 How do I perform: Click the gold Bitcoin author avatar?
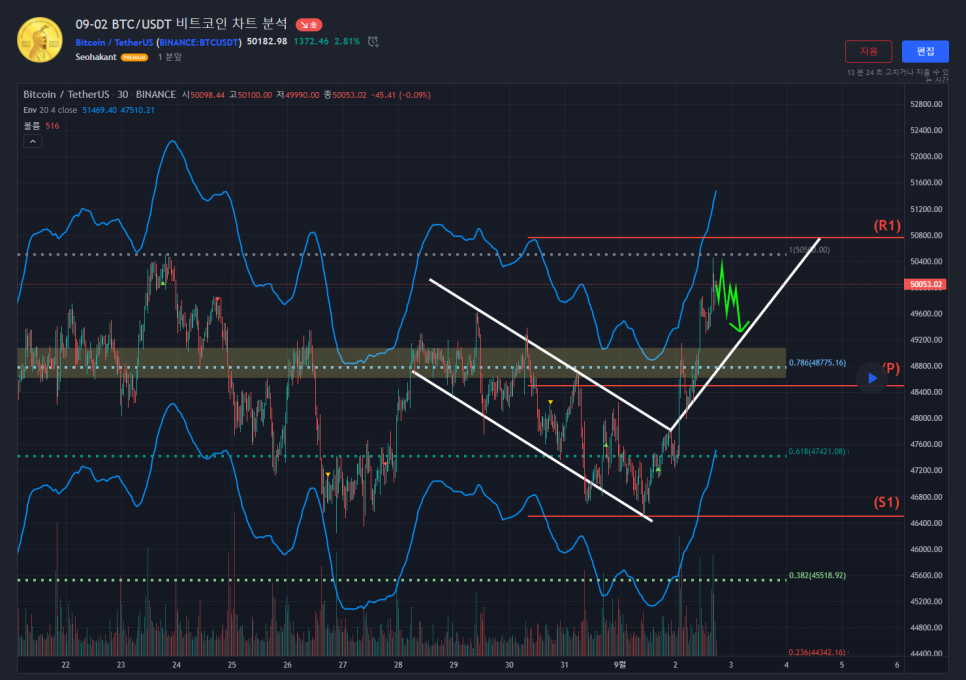(39, 38)
